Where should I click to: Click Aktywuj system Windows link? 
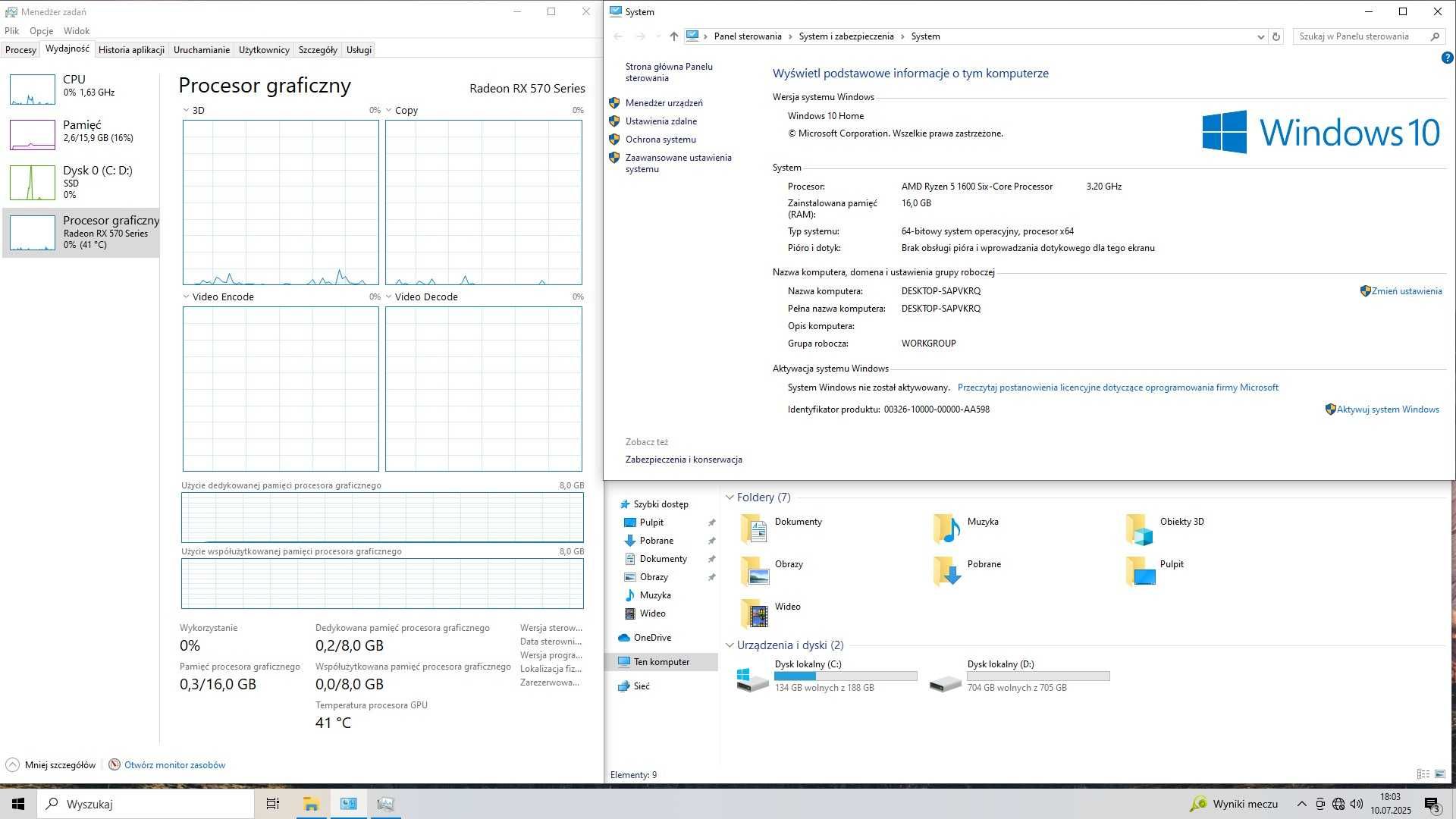pyautogui.click(x=1387, y=409)
